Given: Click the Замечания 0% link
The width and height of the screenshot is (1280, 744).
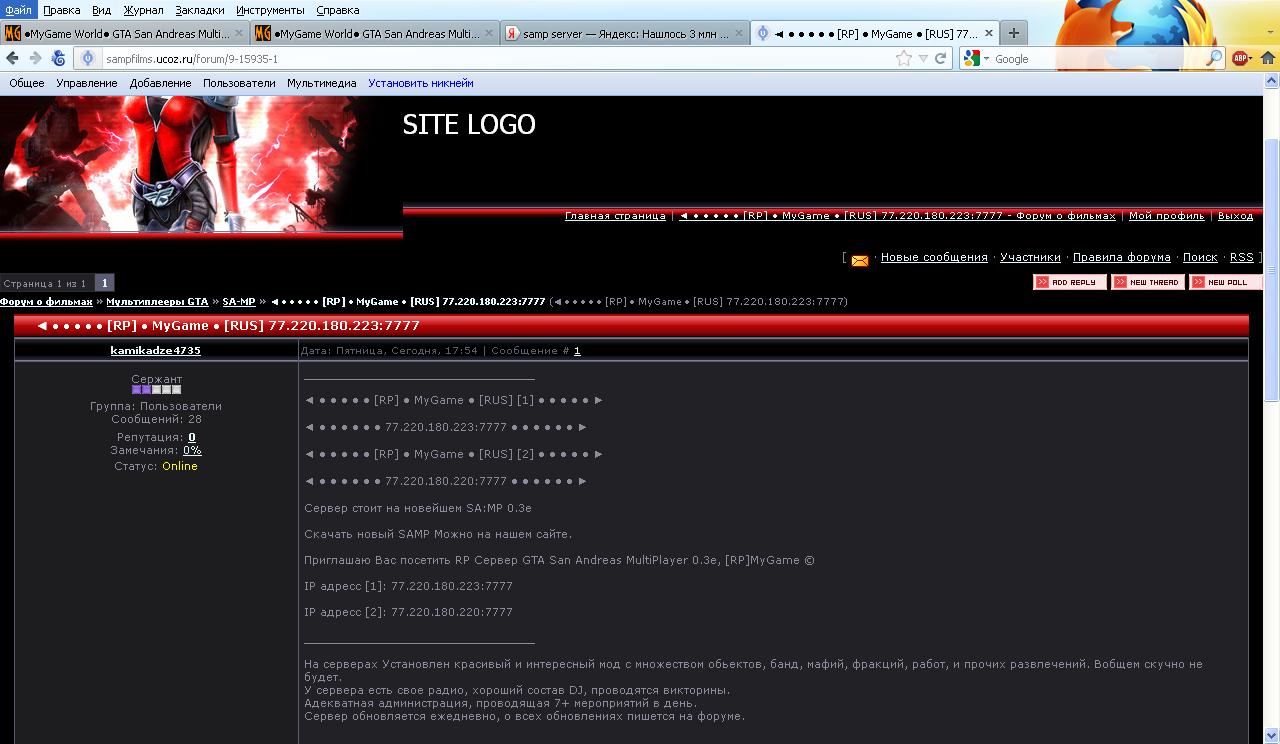Looking at the screenshot, I should click(192, 451).
